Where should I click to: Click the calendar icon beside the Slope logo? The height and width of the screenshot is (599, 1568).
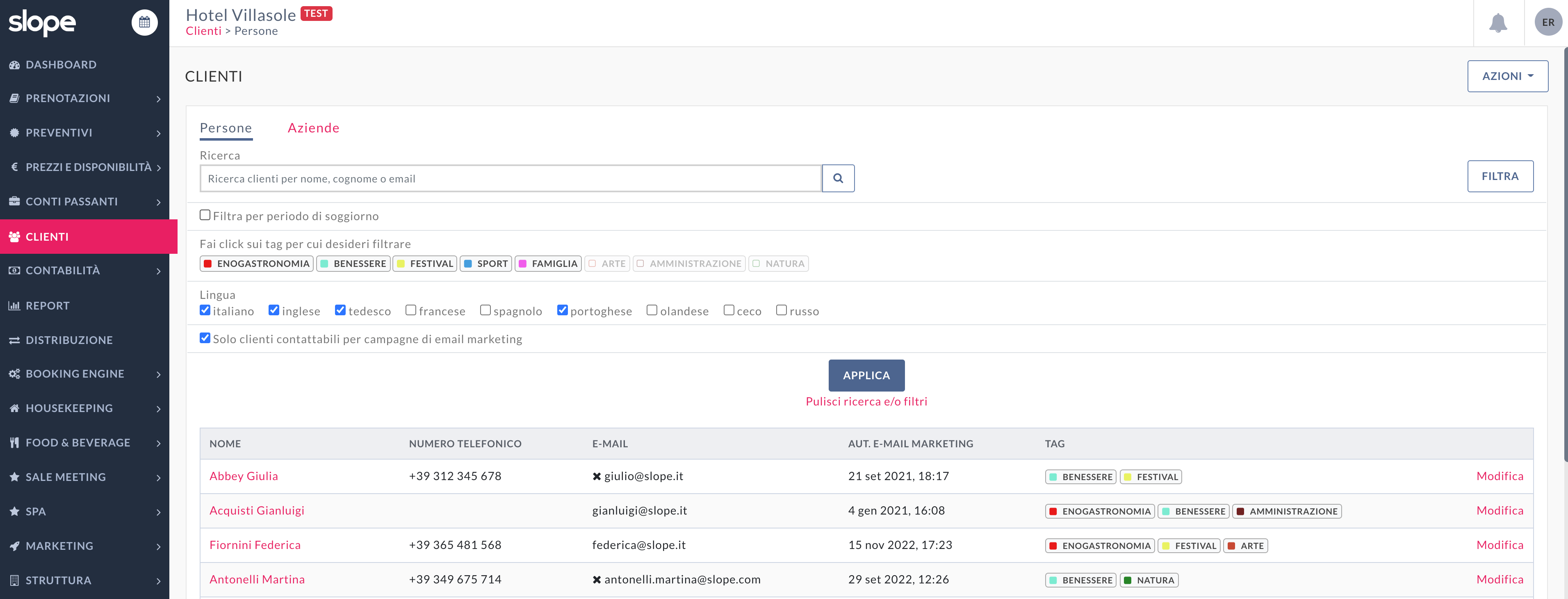[x=144, y=23]
